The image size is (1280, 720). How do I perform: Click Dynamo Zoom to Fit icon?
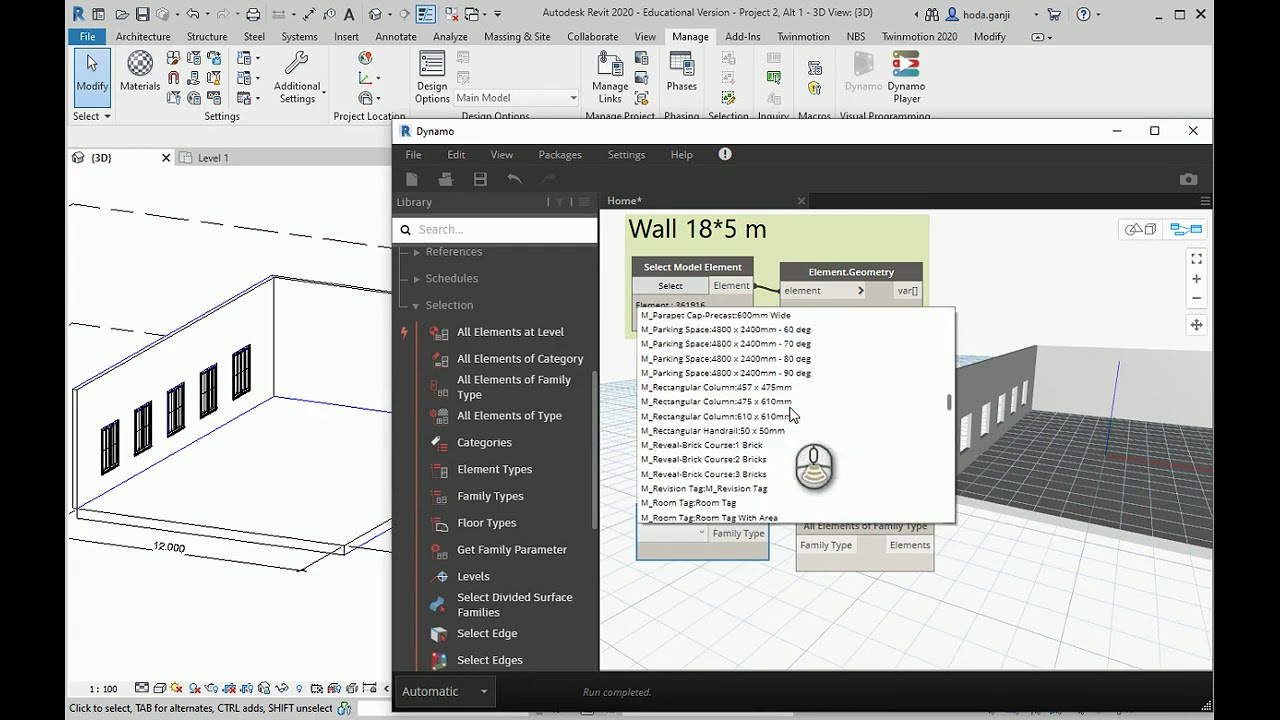click(1196, 259)
